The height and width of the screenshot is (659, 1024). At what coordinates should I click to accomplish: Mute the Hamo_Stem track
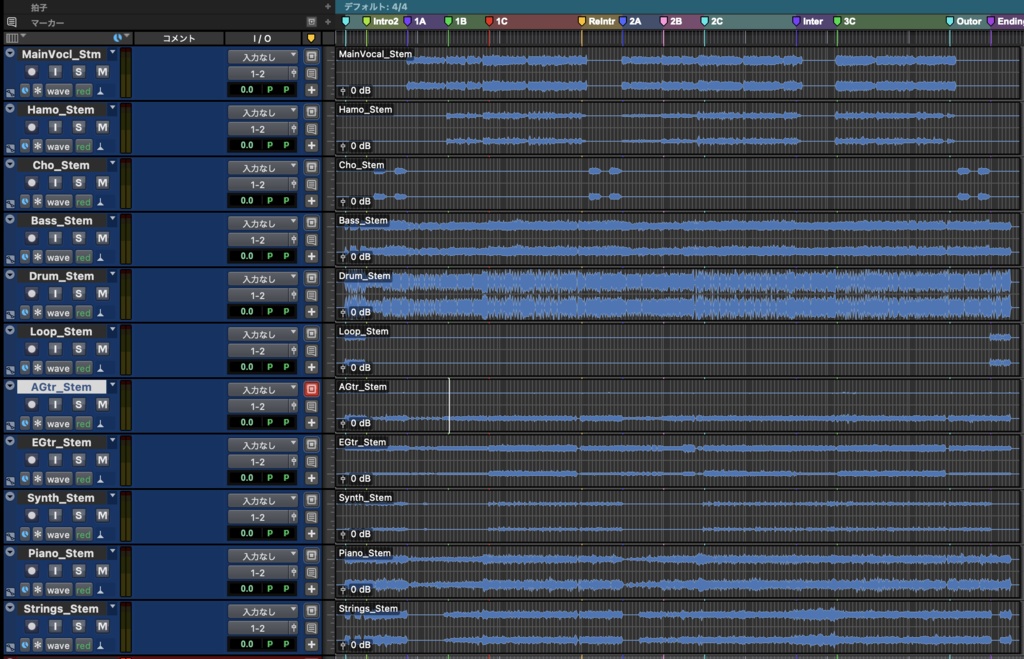click(x=103, y=127)
